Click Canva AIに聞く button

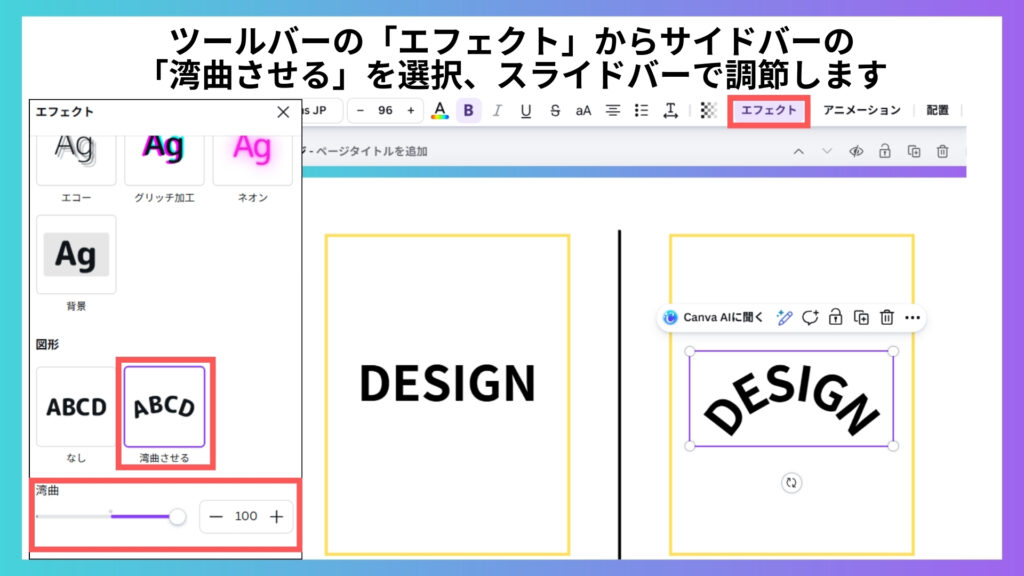pyautogui.click(x=713, y=317)
